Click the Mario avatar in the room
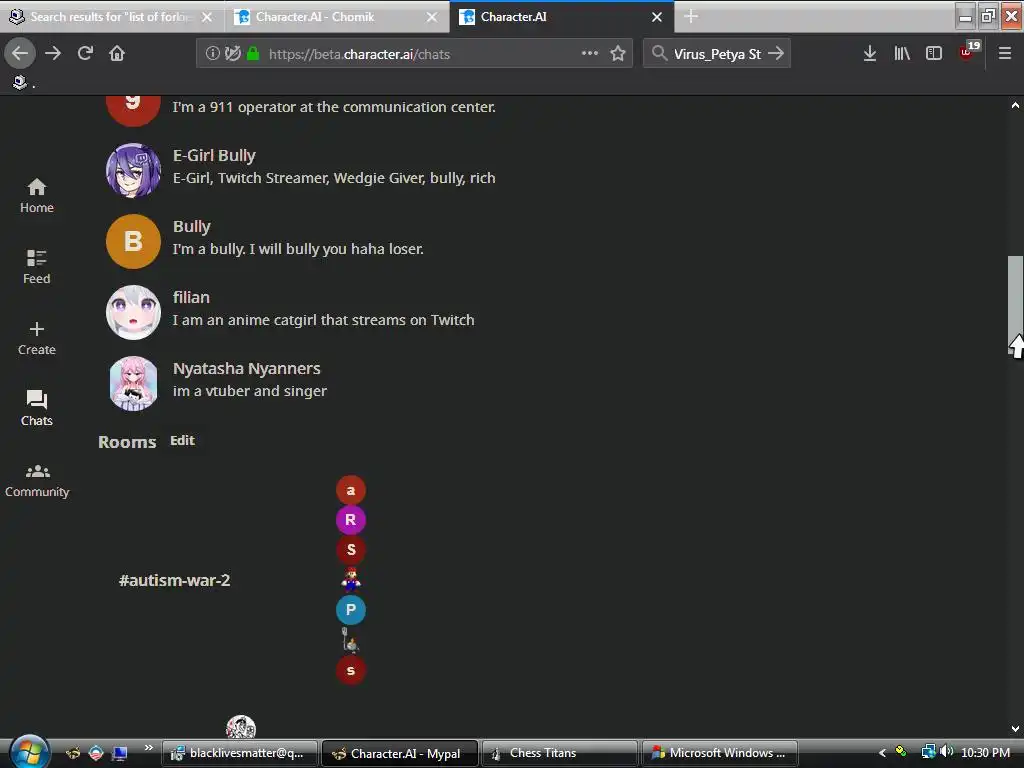 [351, 579]
